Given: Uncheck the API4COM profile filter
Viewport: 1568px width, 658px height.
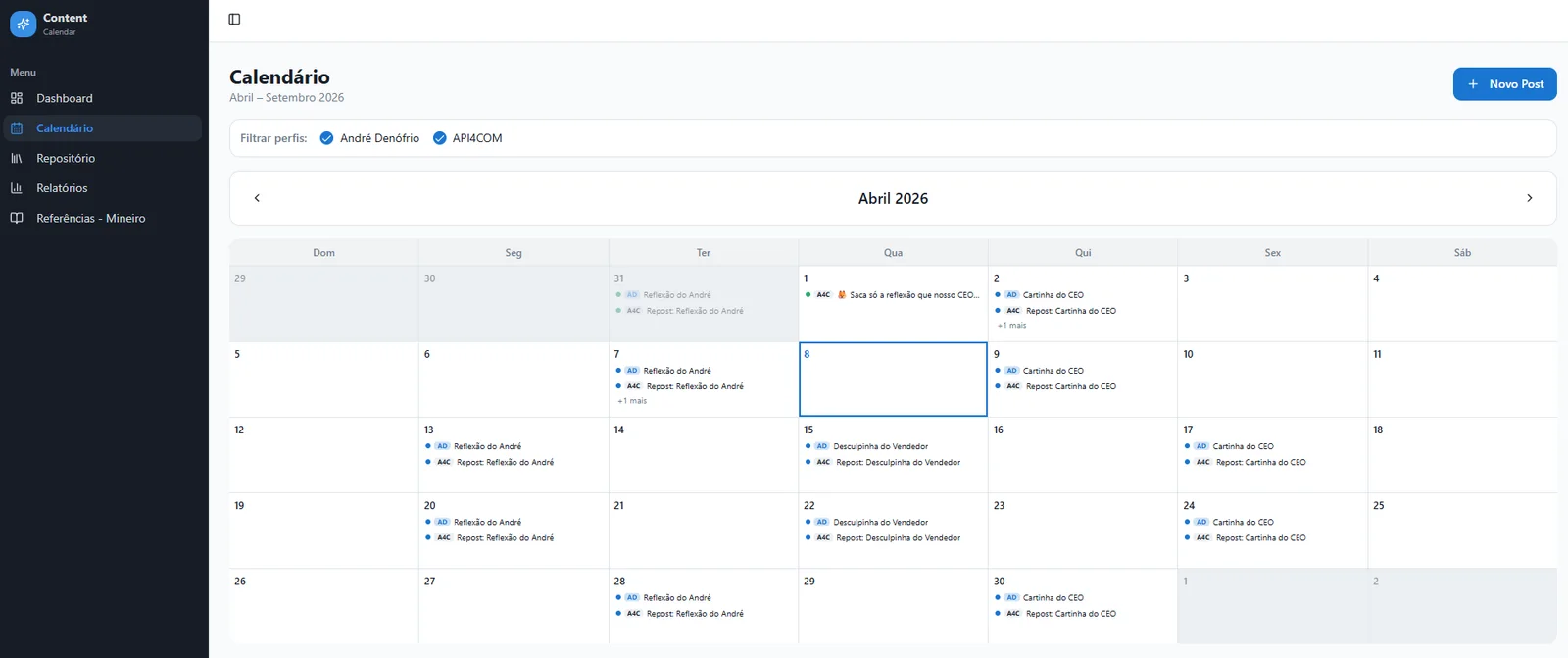Looking at the screenshot, I should click(x=439, y=138).
